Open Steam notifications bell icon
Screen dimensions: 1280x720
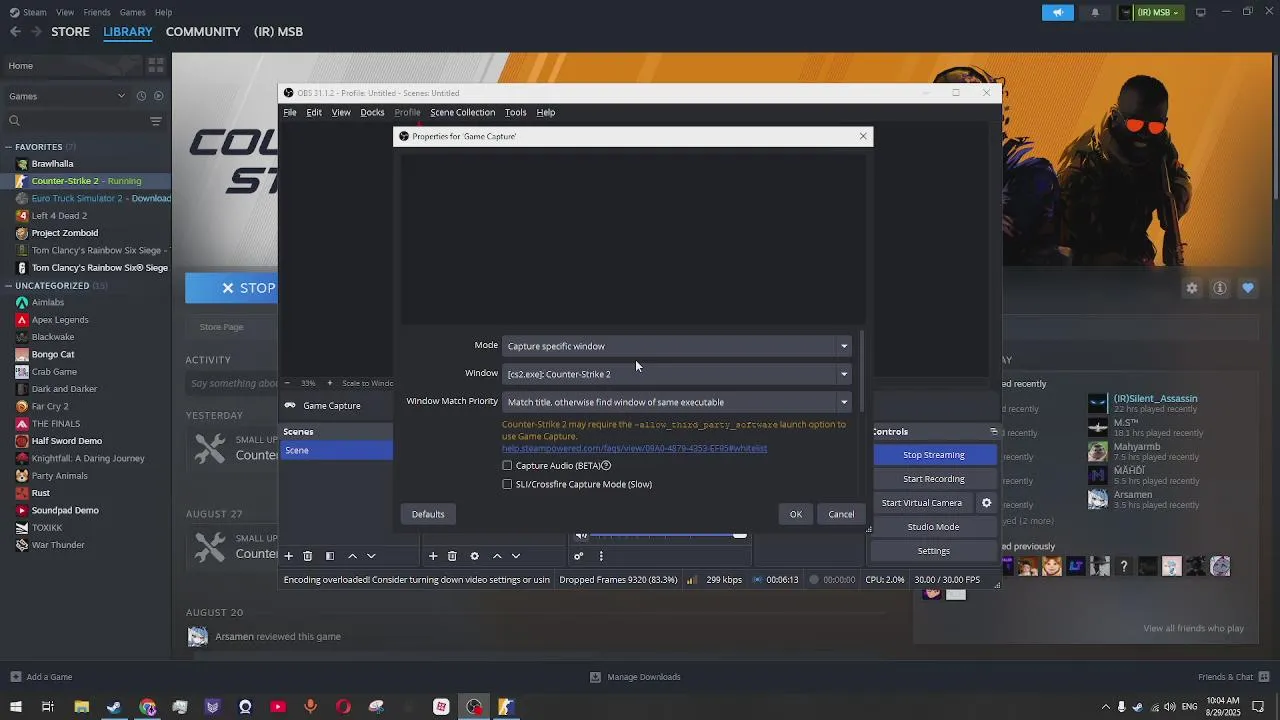1095,12
